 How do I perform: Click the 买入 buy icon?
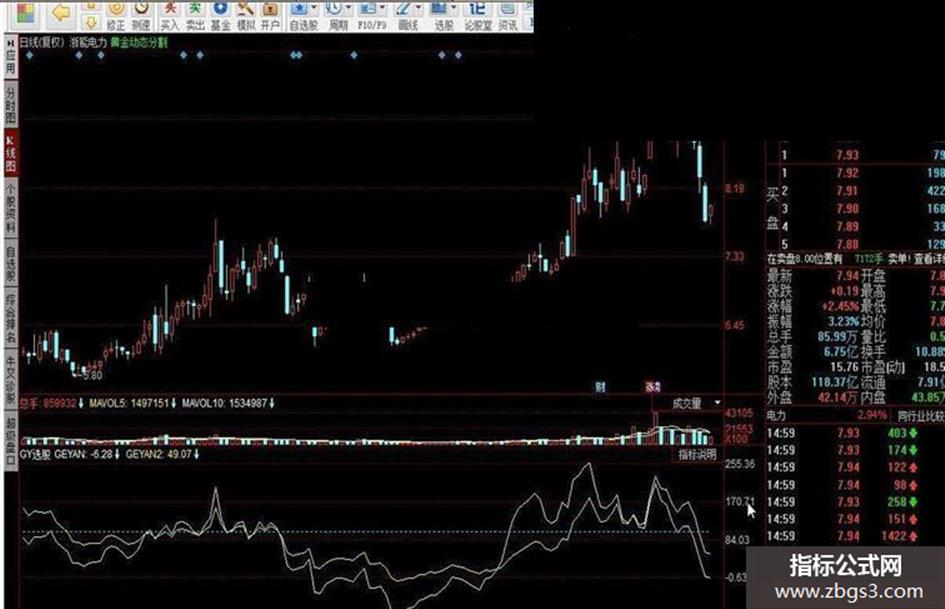pyautogui.click(x=170, y=16)
